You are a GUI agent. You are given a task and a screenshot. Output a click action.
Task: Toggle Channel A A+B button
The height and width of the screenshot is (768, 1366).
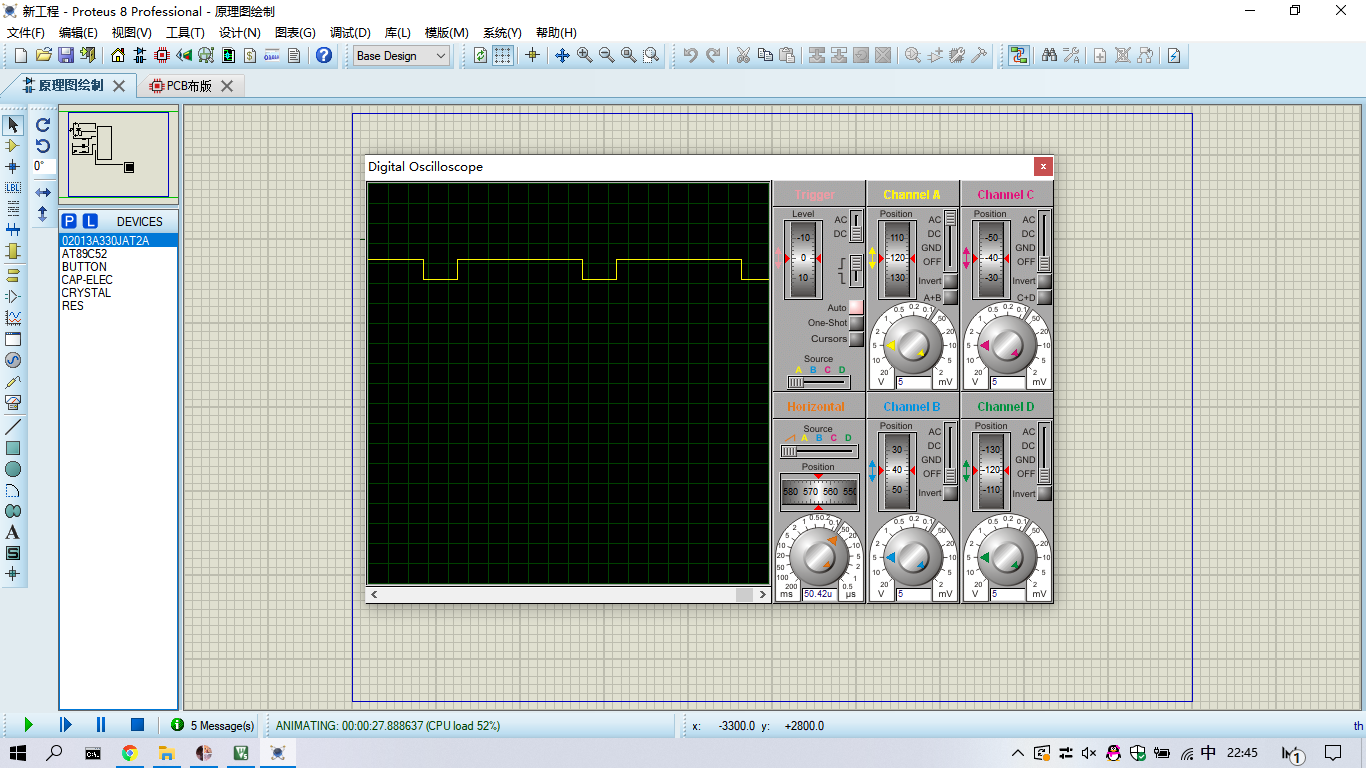[950, 298]
